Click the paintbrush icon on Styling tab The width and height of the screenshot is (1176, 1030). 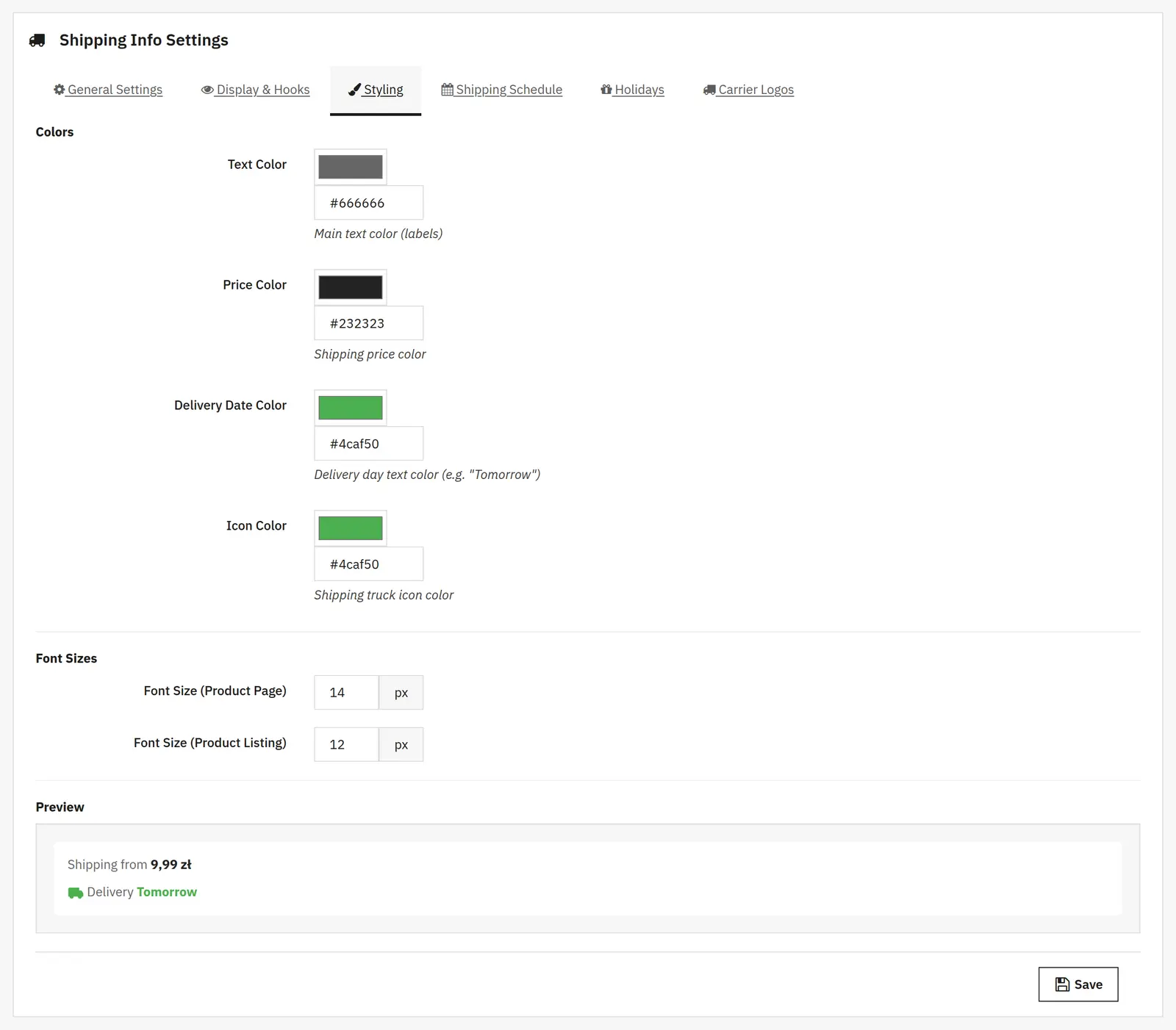[x=354, y=90]
